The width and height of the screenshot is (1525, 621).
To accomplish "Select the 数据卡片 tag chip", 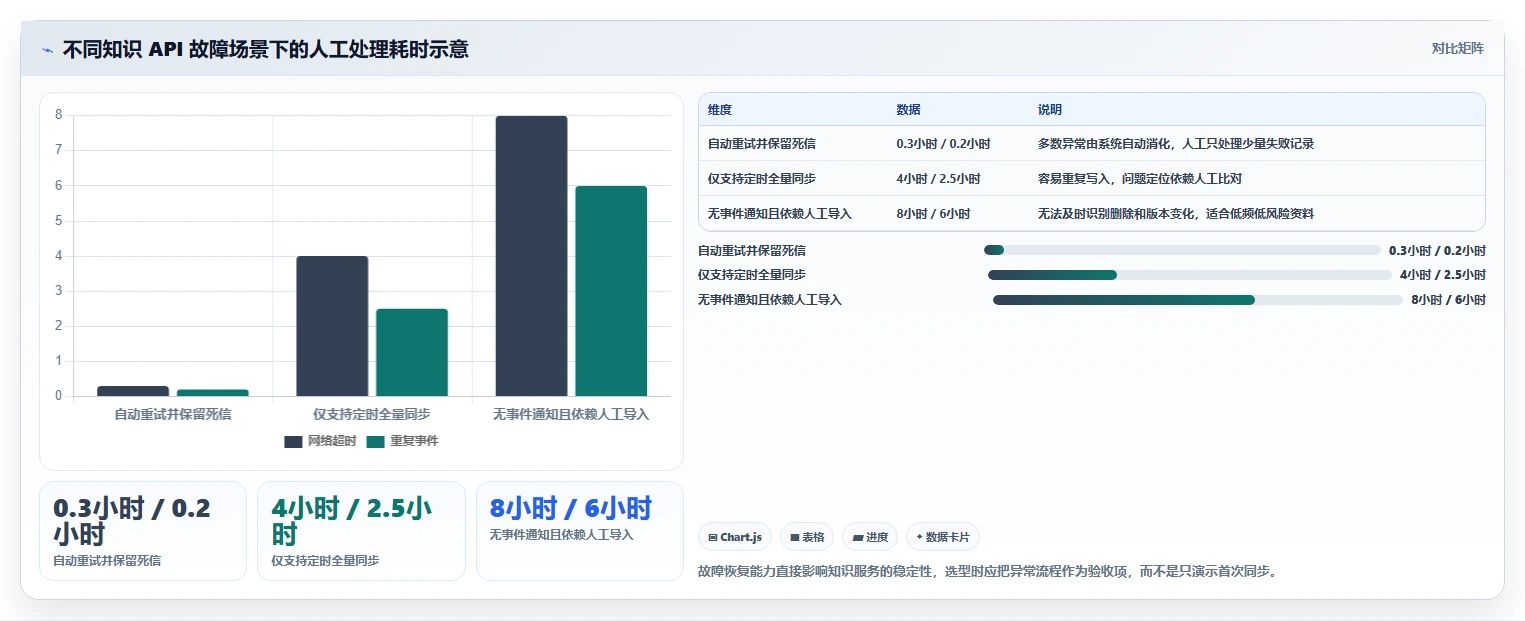I will coord(943,537).
